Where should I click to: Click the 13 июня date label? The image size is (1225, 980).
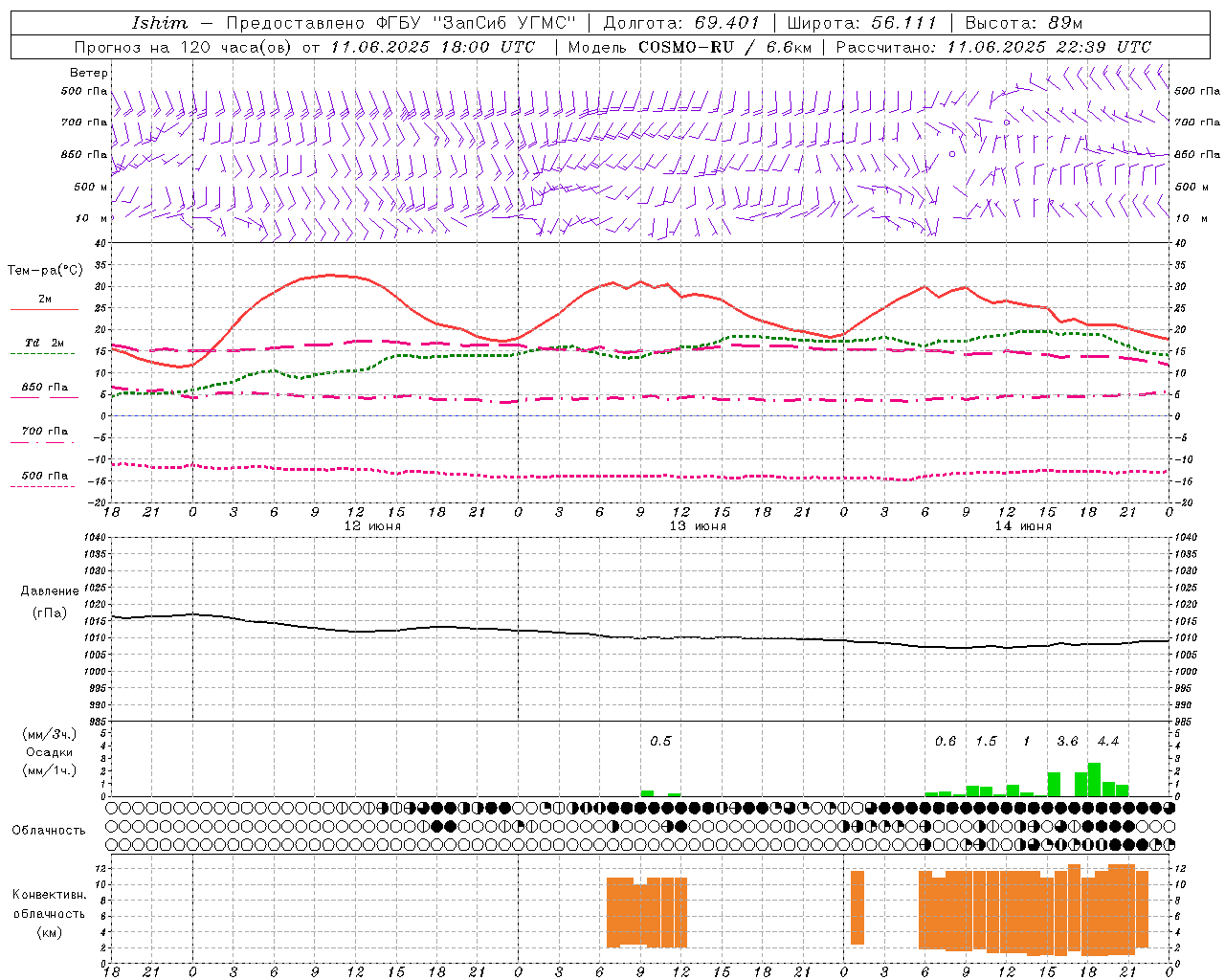(698, 526)
